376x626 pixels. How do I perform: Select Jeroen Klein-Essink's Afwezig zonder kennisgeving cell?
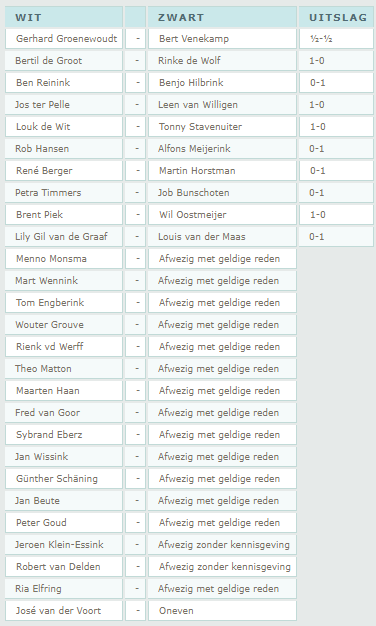tap(222, 544)
